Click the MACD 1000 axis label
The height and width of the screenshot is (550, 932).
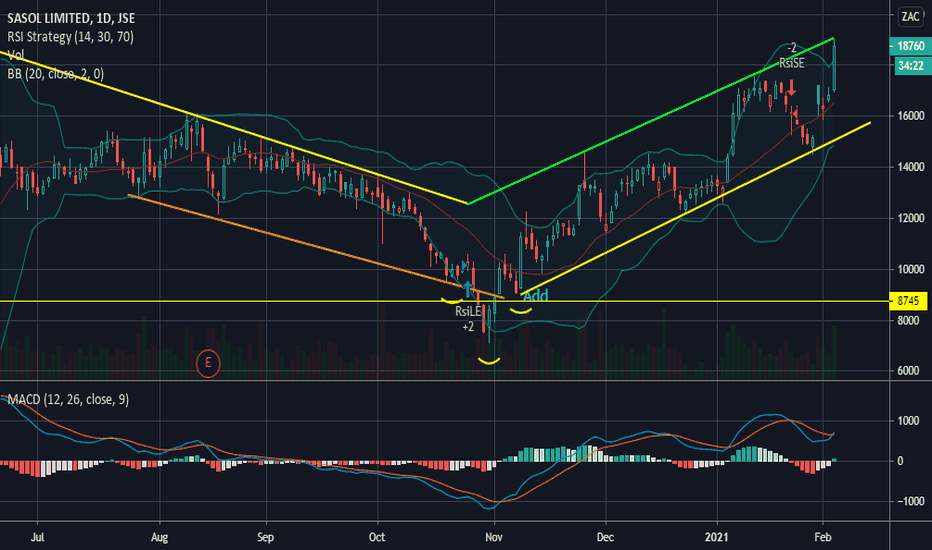click(x=908, y=421)
